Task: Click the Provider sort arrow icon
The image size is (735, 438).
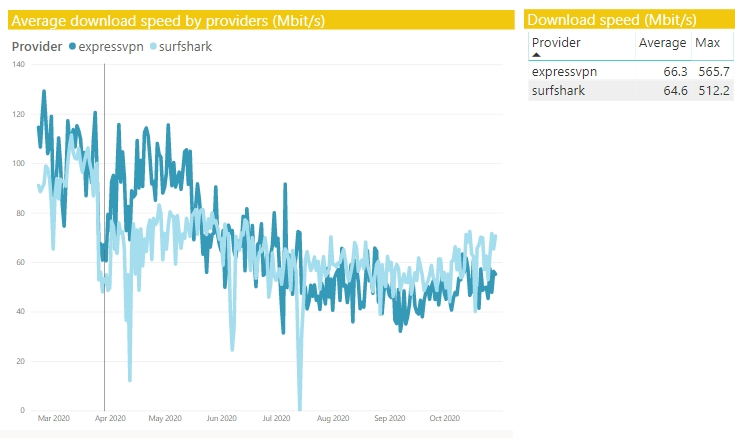Action: tap(537, 55)
